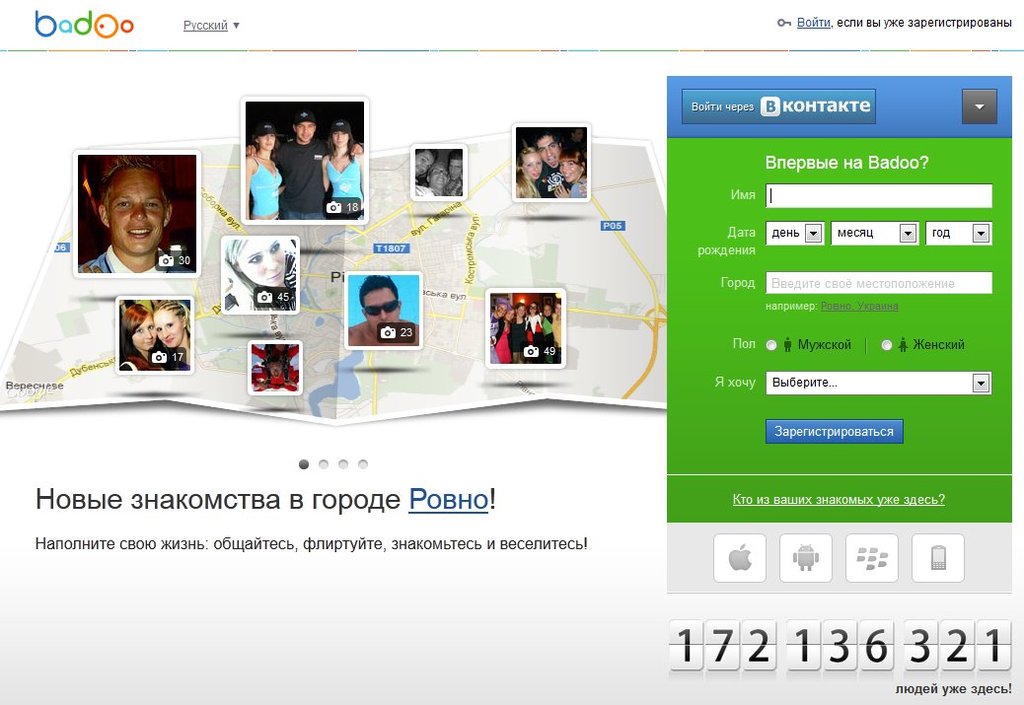Expand the other login options arrow

click(x=979, y=106)
